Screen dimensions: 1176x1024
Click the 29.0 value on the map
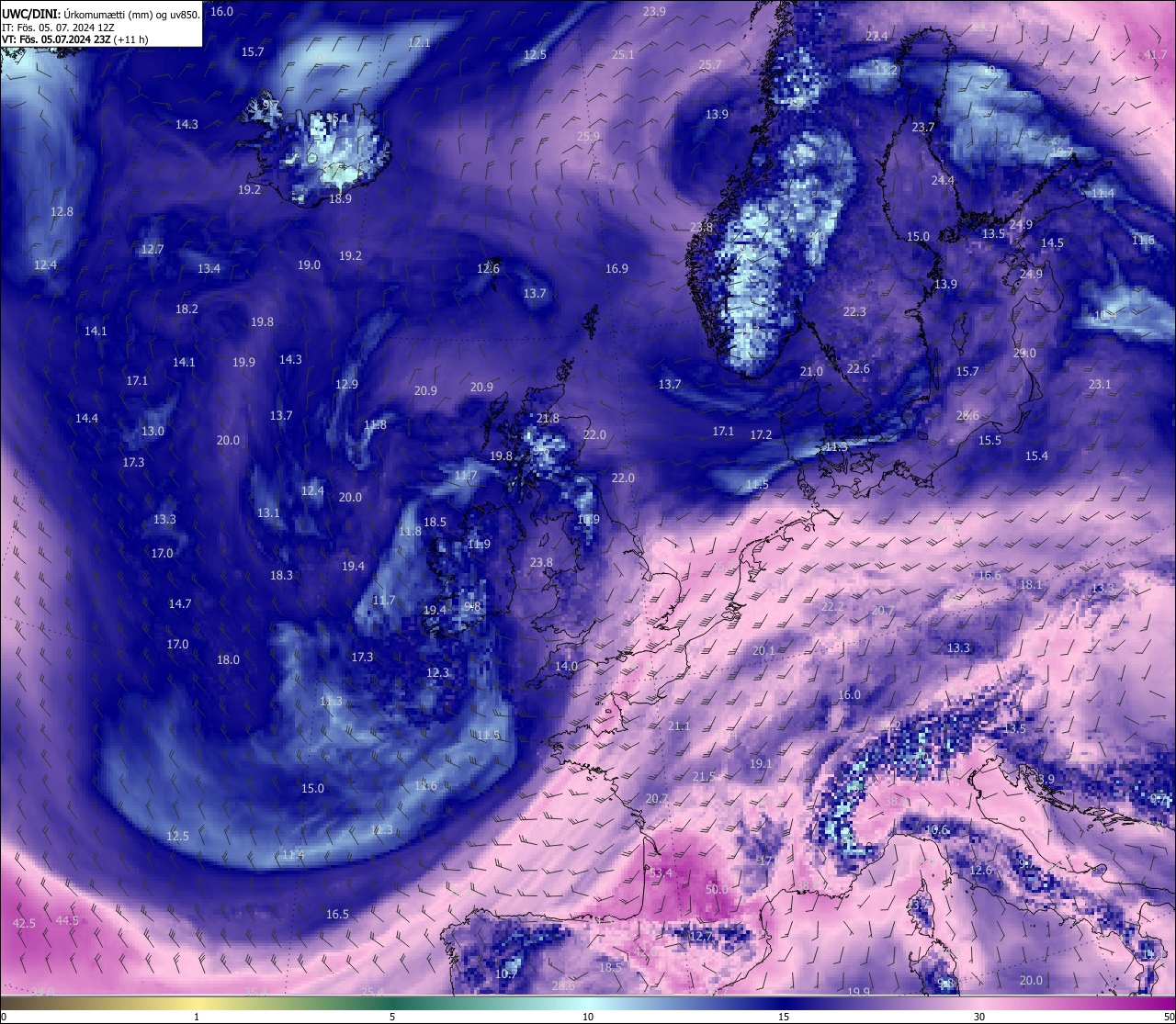[x=1024, y=353]
